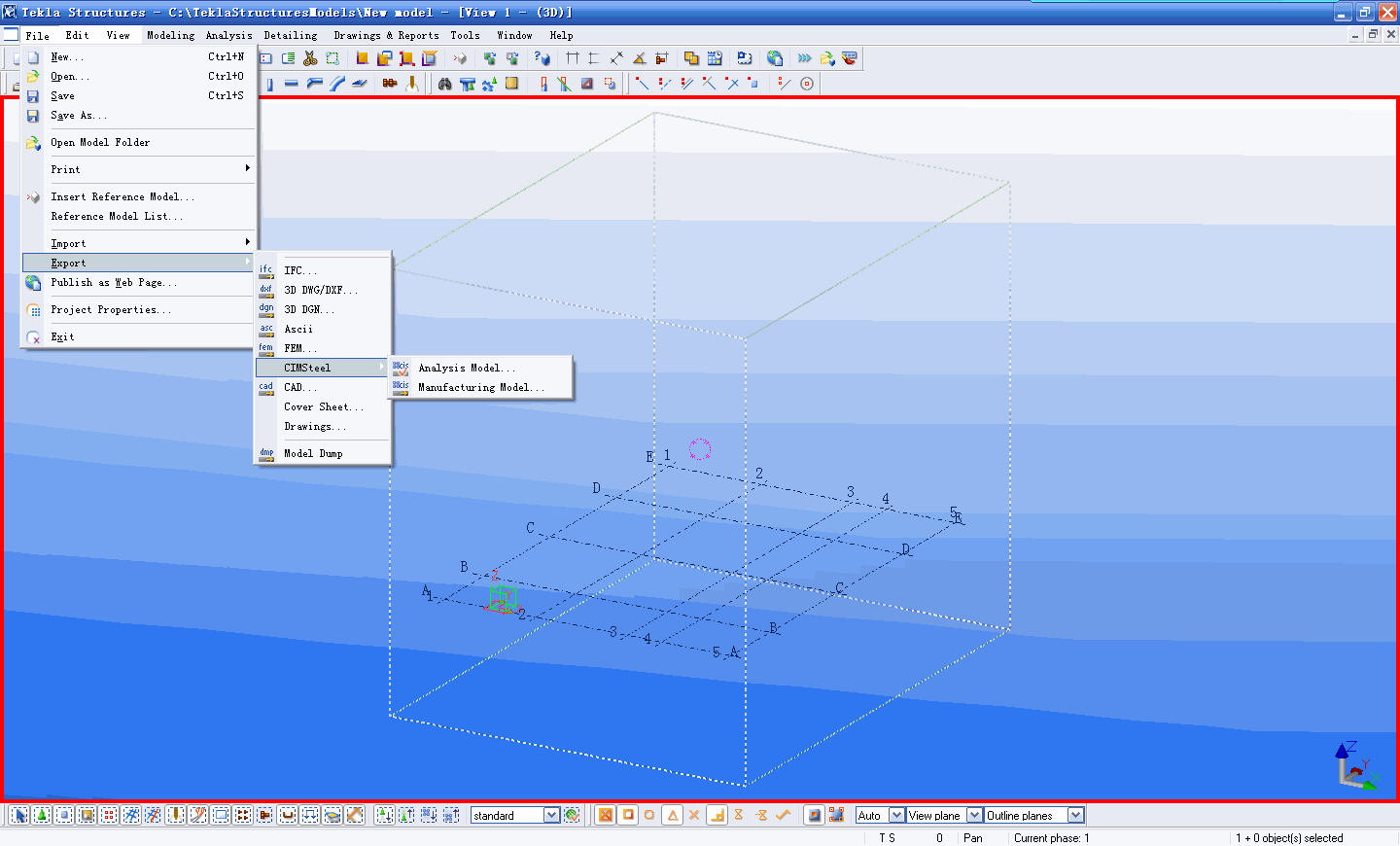Toggle the select points switch

pyautogui.click(x=109, y=815)
